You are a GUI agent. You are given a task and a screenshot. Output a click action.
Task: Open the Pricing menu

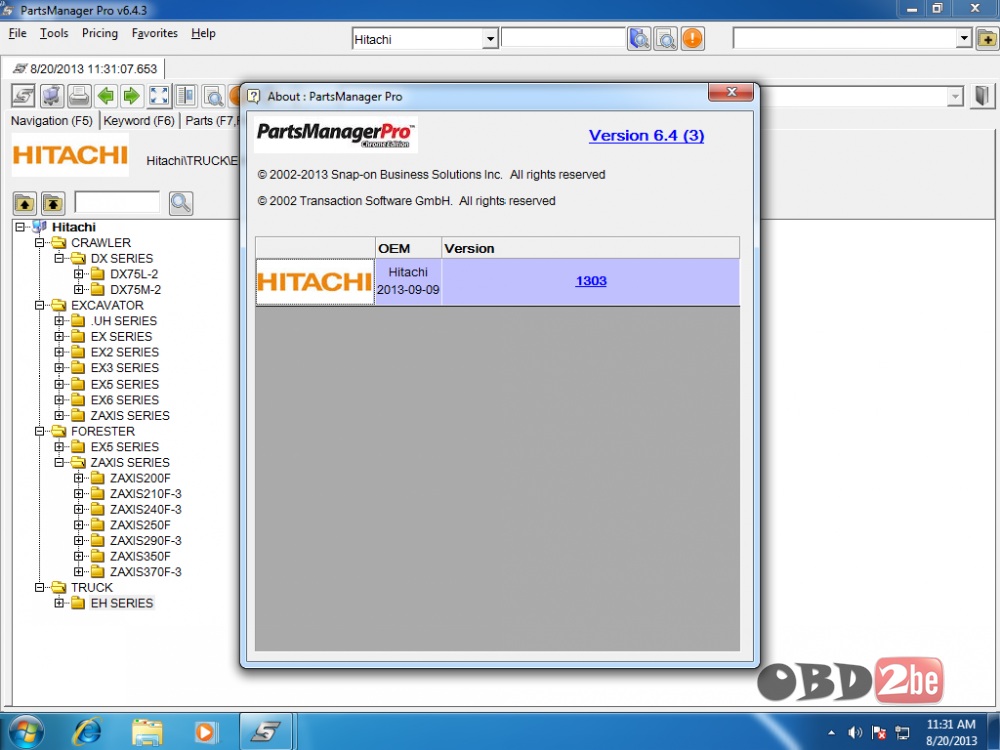coord(99,33)
